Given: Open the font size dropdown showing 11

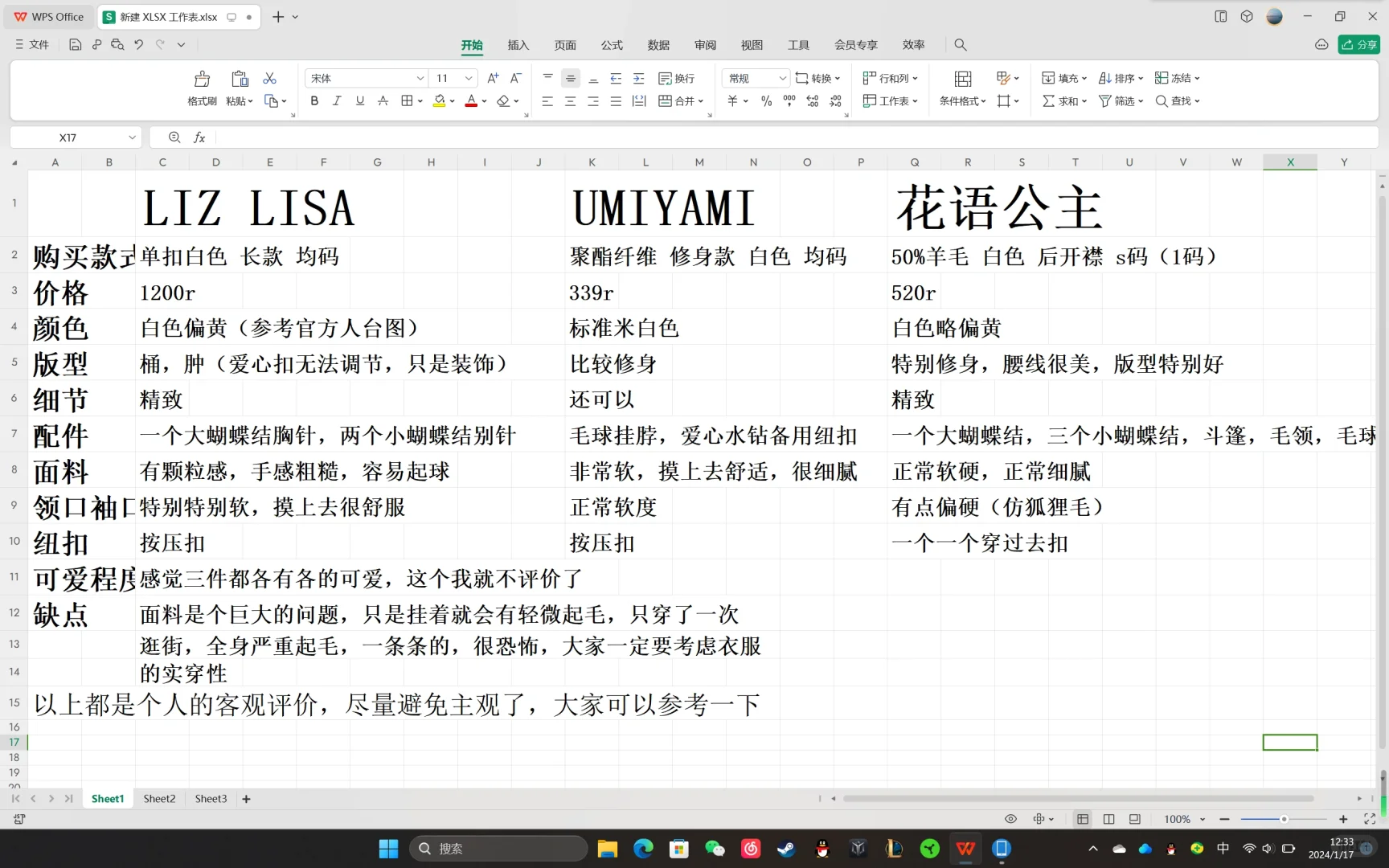Looking at the screenshot, I should 469,78.
